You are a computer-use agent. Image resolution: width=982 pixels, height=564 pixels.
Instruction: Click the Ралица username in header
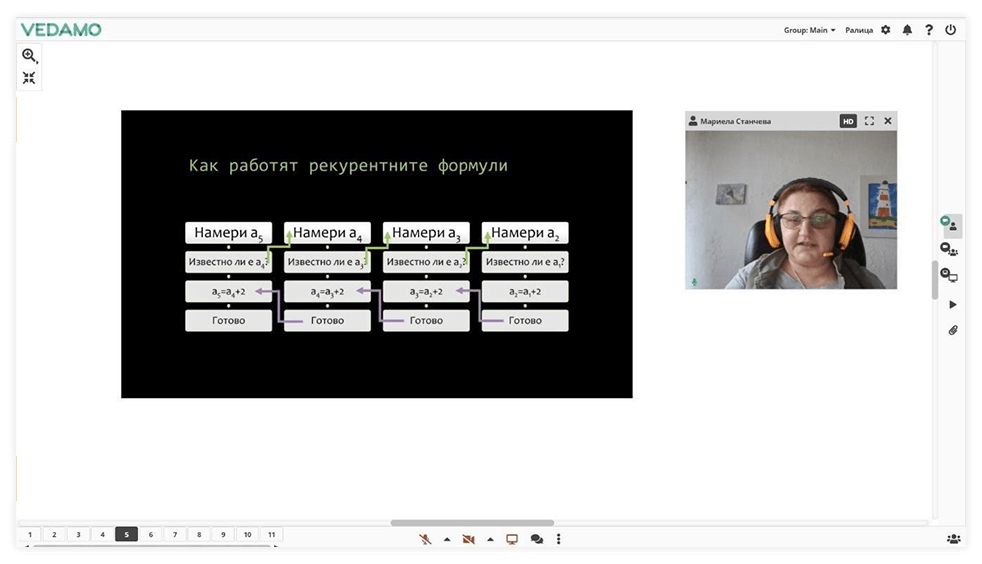(x=859, y=30)
